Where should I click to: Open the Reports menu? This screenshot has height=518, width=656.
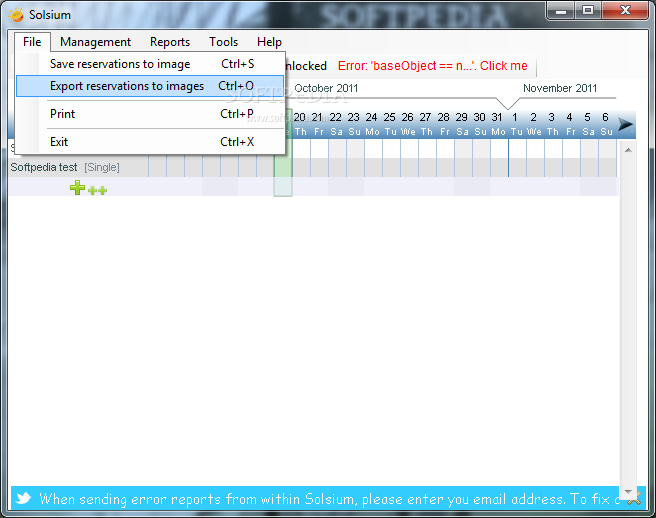tap(170, 42)
